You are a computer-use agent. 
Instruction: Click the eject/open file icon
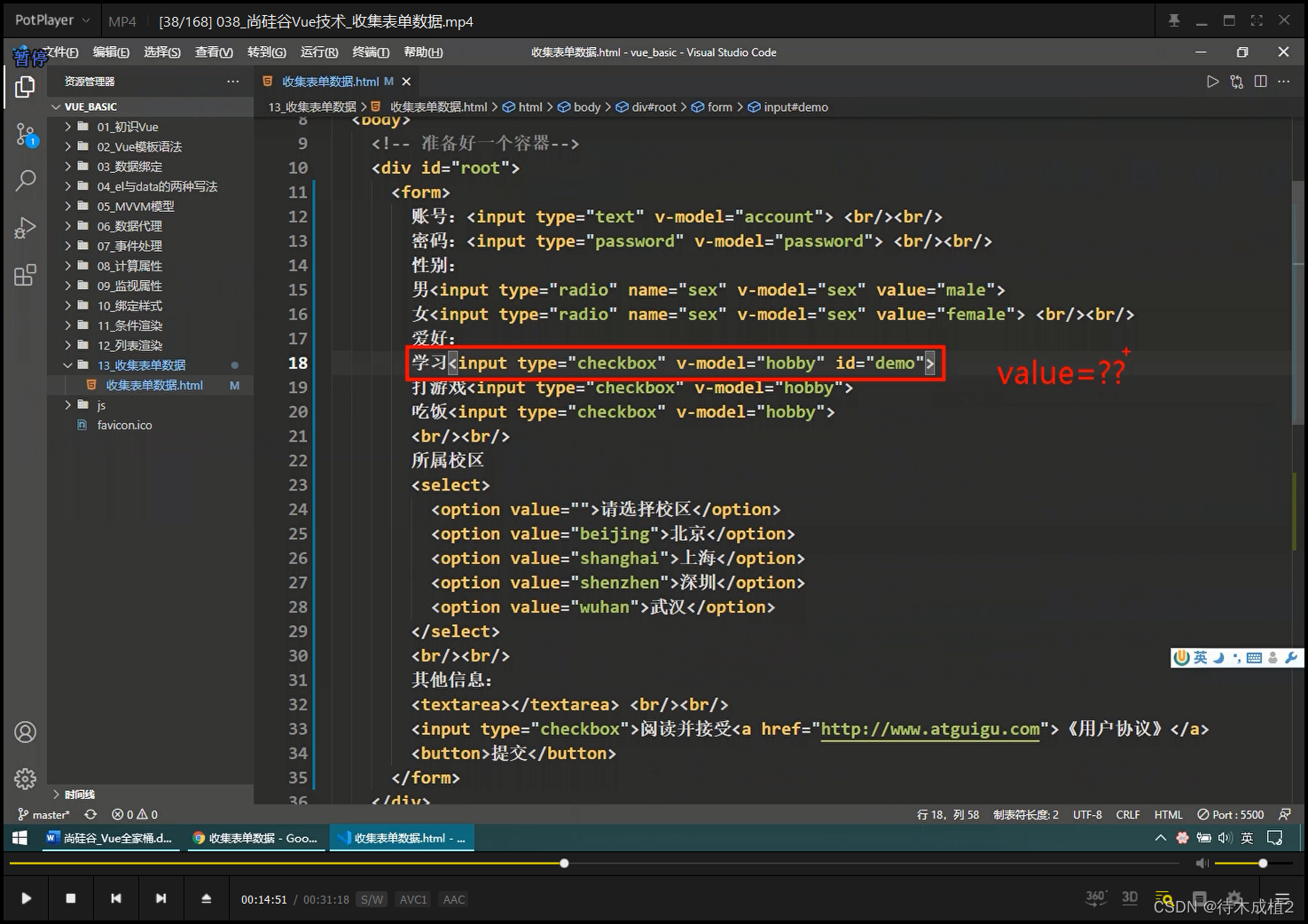[x=206, y=898]
